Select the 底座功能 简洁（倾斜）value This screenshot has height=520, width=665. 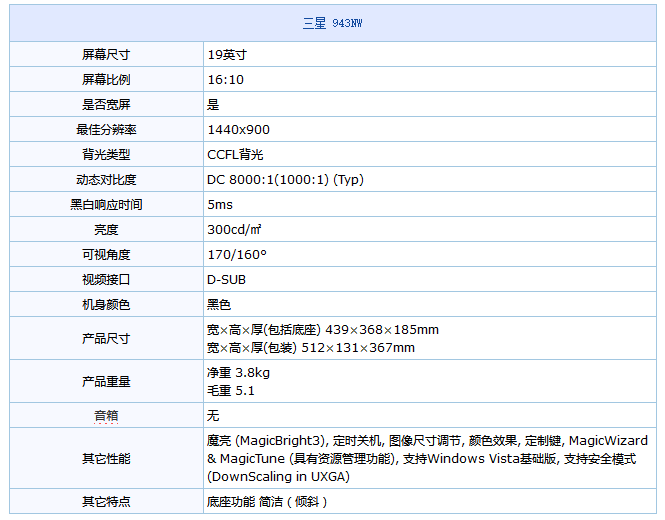[x=267, y=502]
